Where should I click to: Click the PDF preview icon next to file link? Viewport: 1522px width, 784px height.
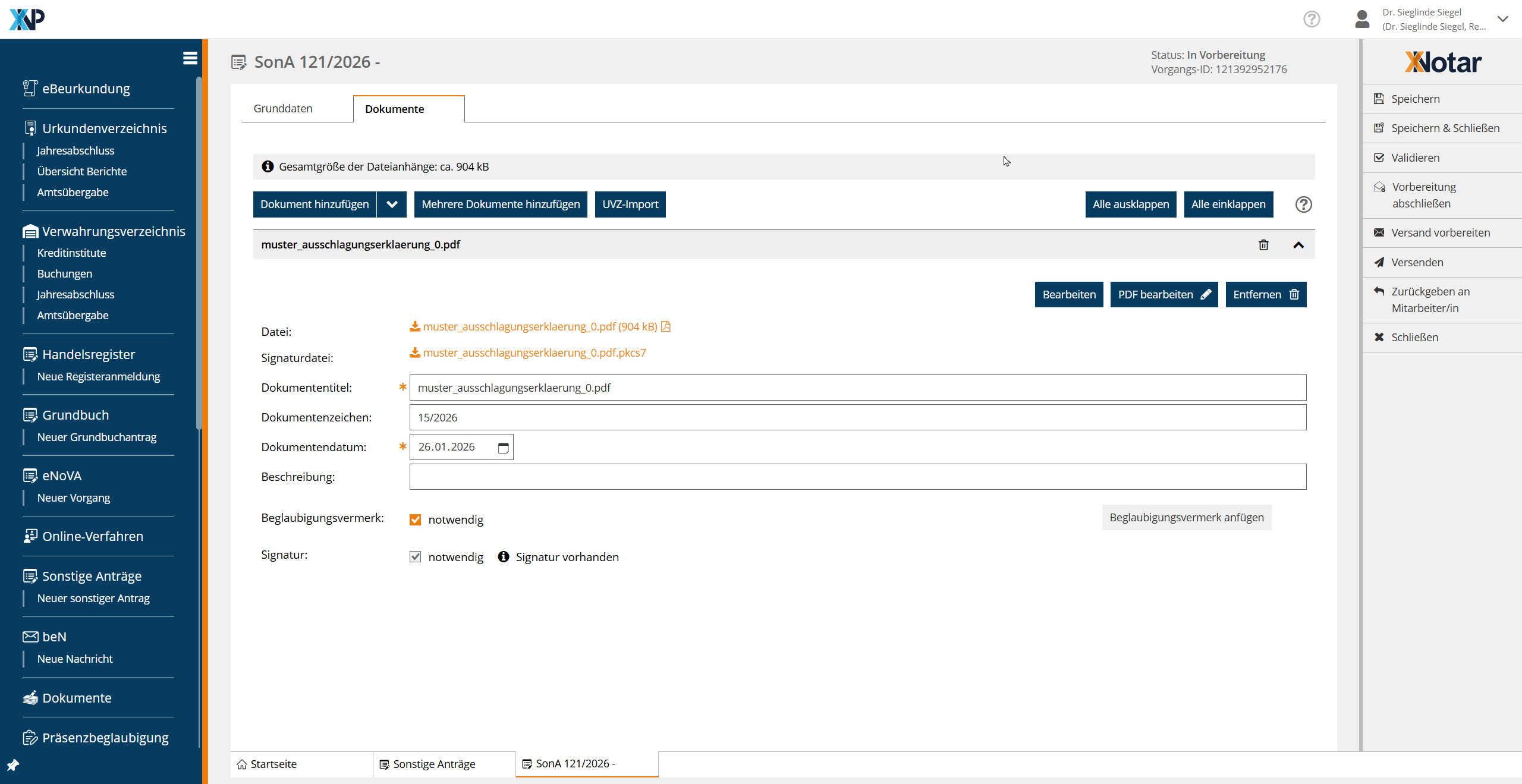click(x=666, y=326)
